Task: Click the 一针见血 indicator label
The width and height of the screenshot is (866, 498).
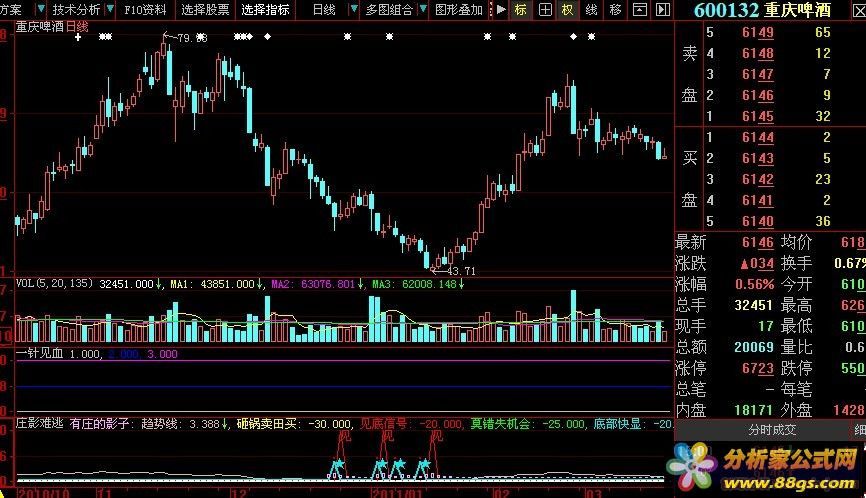Action: [39, 353]
